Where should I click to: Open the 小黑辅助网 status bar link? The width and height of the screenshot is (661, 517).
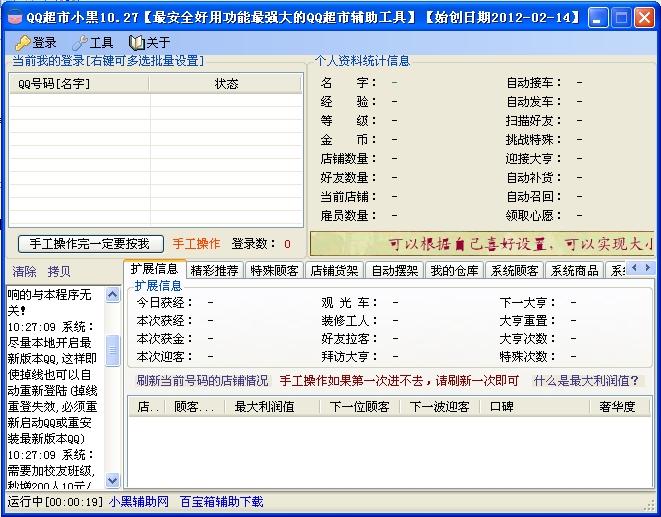pyautogui.click(x=139, y=501)
